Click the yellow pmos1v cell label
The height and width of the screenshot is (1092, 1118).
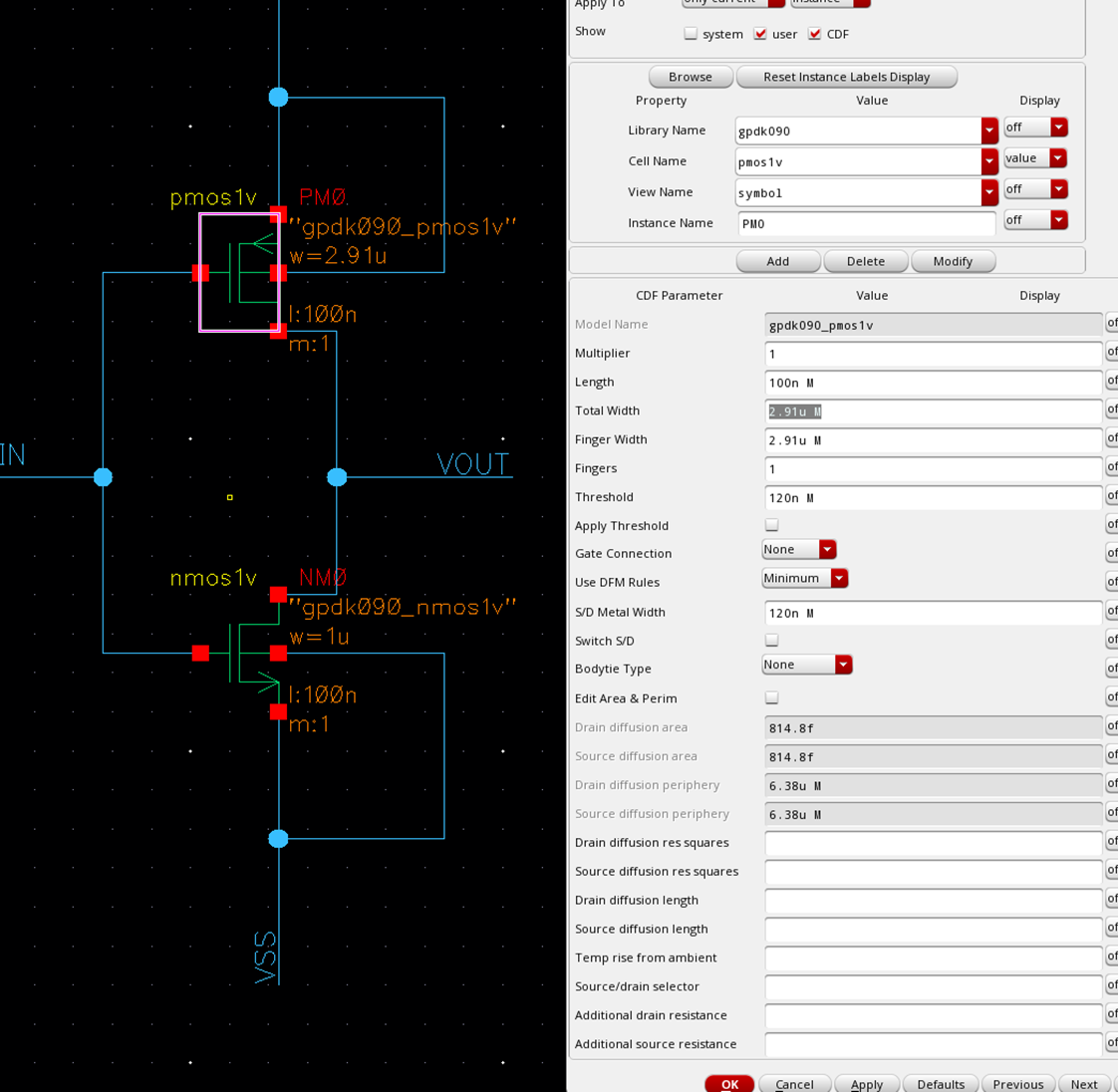click(x=213, y=198)
